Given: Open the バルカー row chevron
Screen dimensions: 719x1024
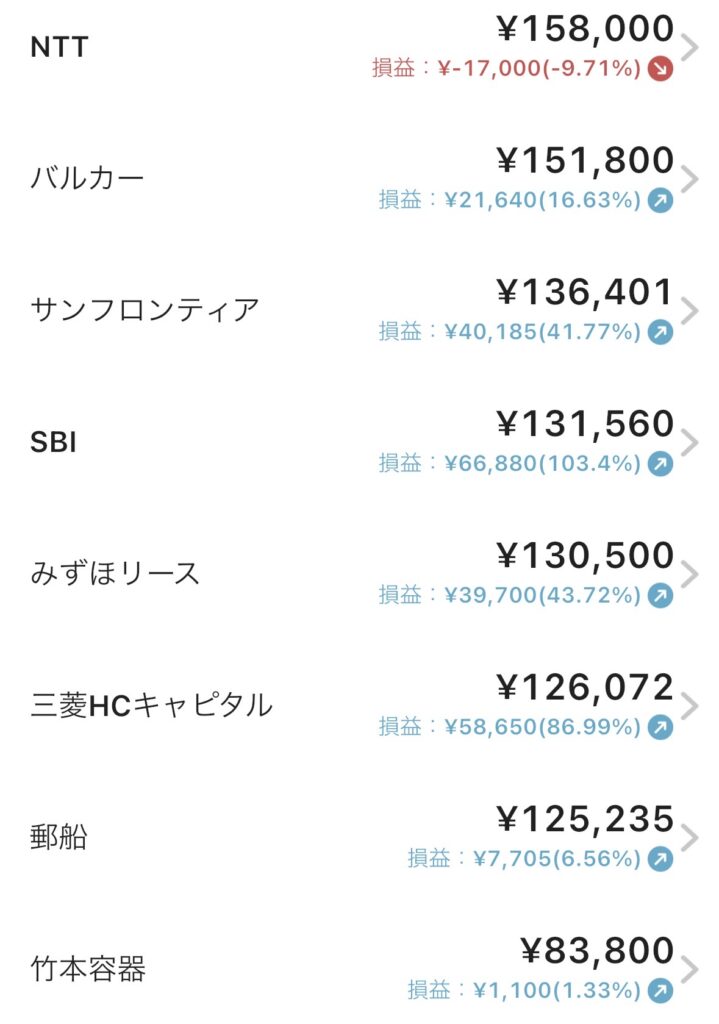Looking at the screenshot, I should coord(690,179).
